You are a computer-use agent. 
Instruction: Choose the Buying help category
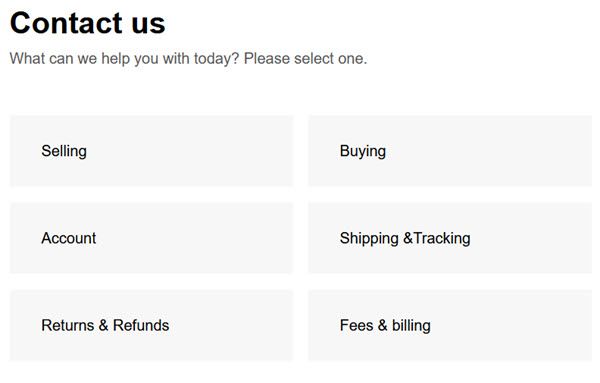coord(450,151)
